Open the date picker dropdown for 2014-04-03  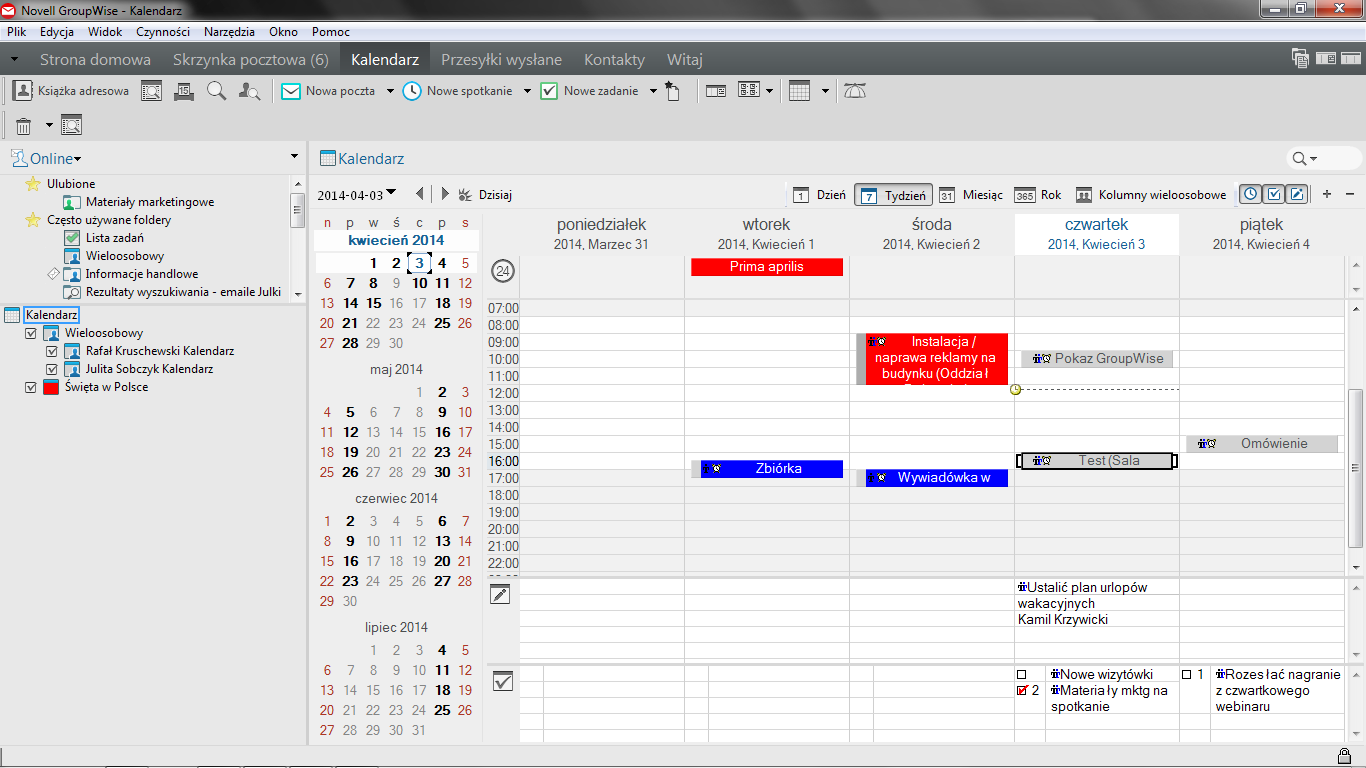[x=391, y=192]
